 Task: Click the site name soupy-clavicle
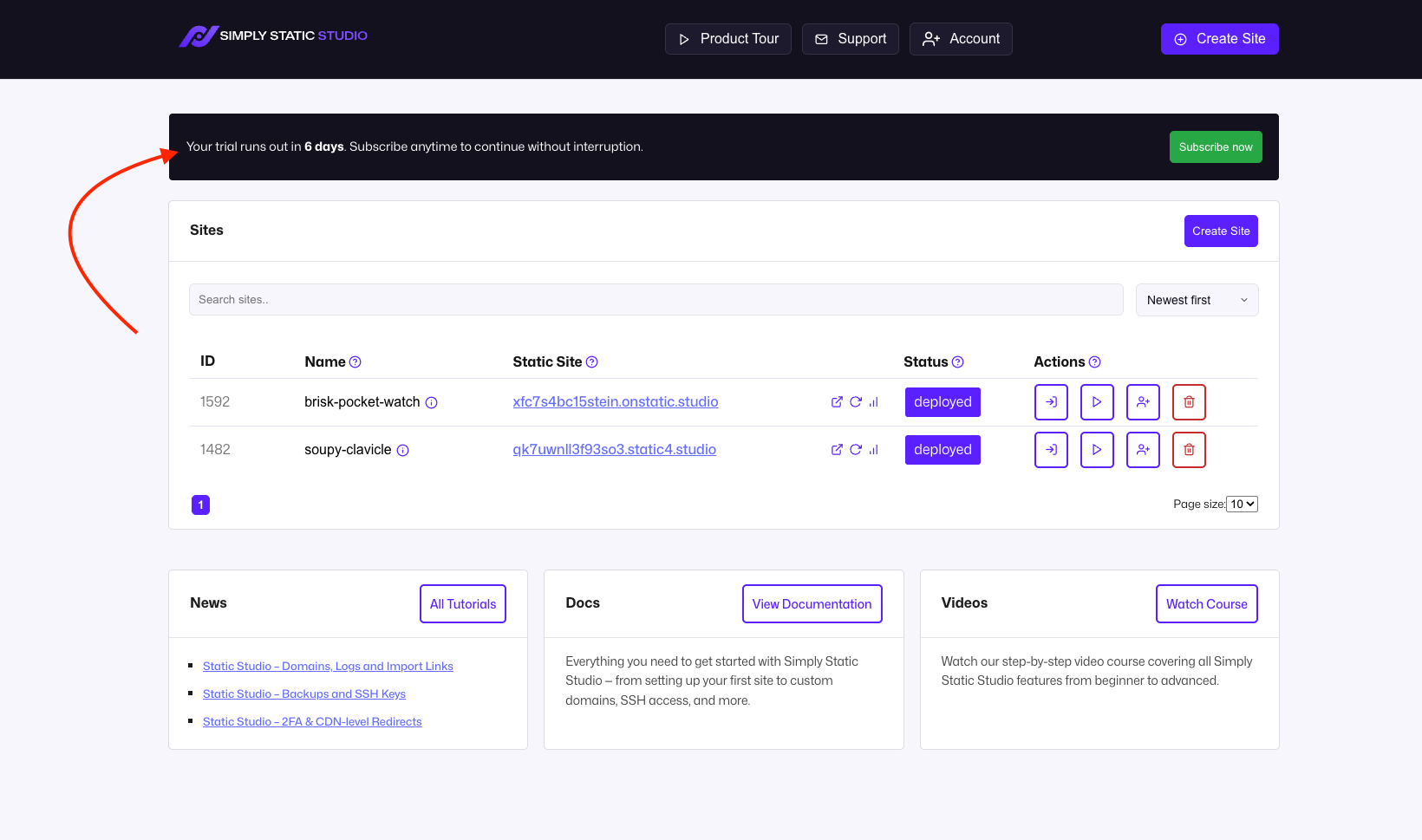pos(348,450)
